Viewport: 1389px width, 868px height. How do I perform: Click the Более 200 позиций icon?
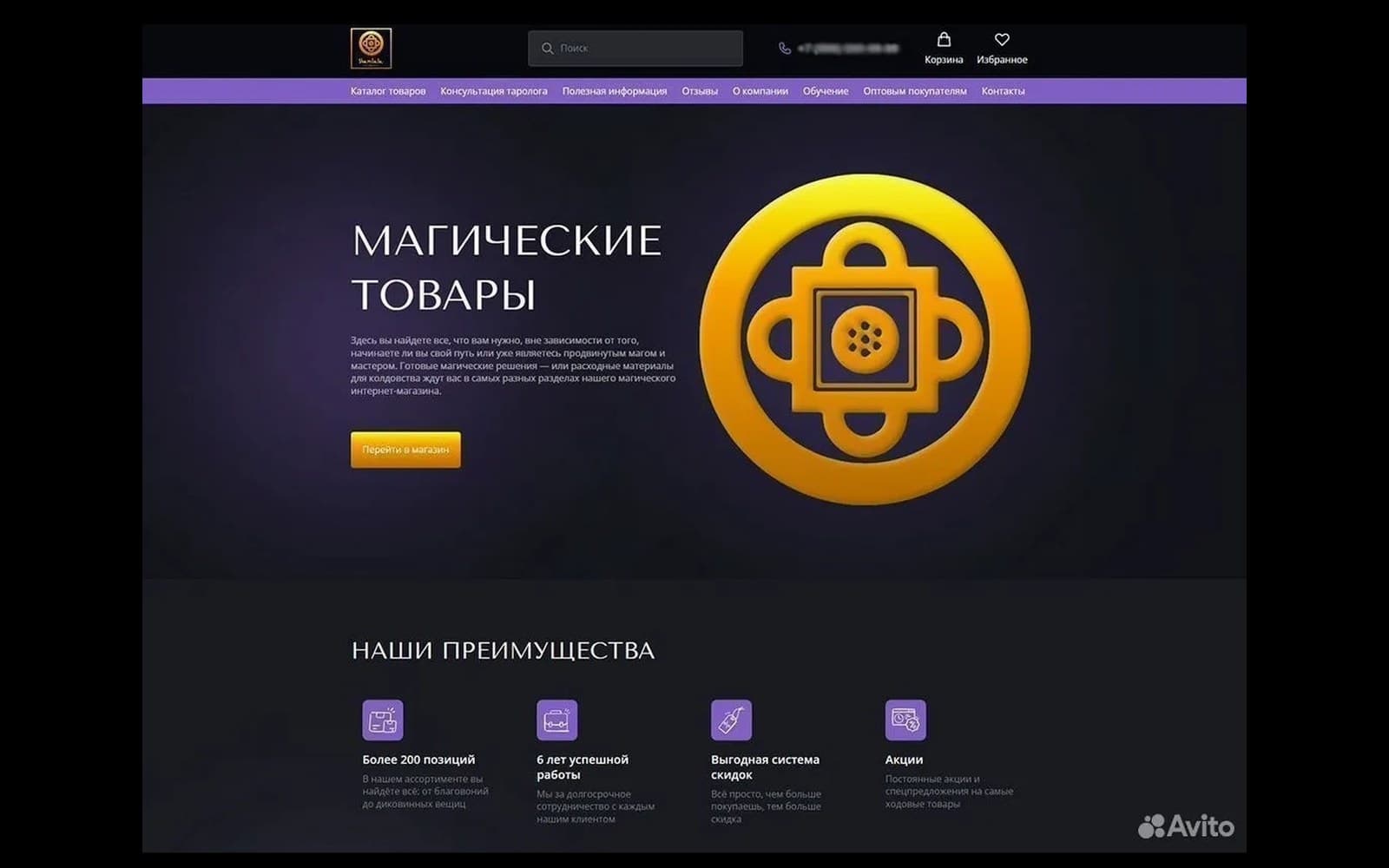(x=383, y=720)
